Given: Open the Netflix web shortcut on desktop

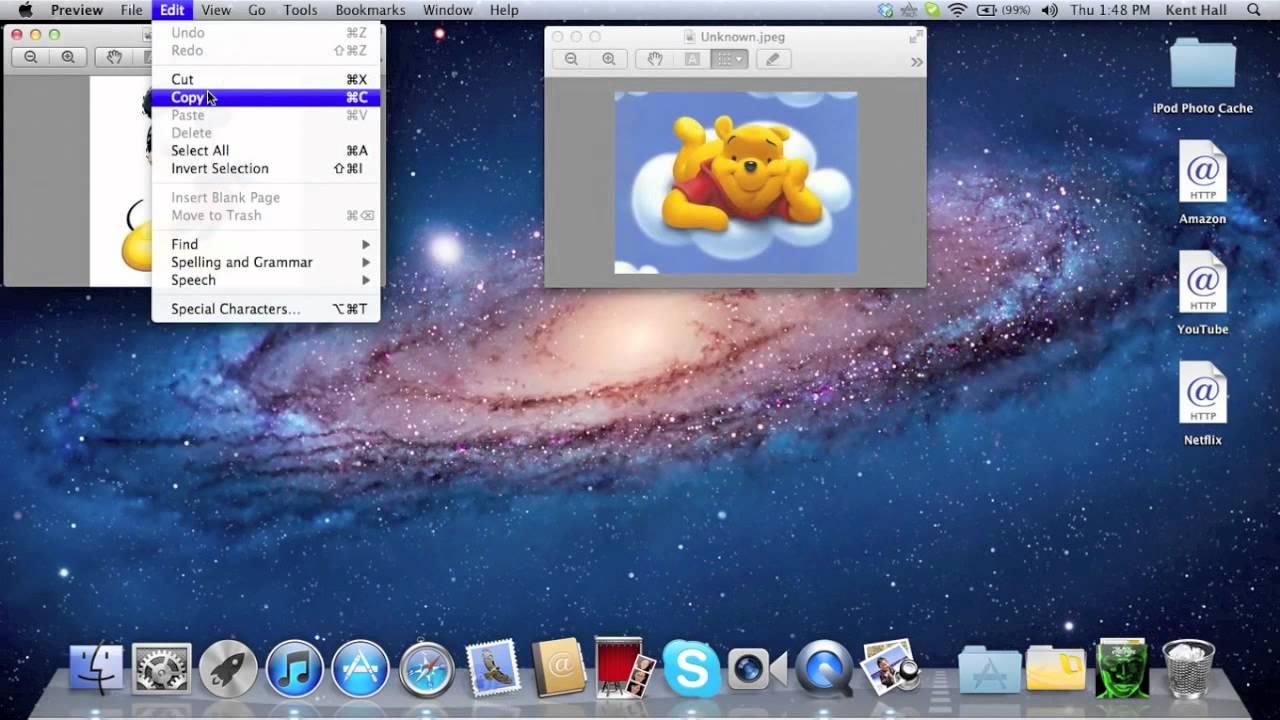Looking at the screenshot, I should (x=1202, y=404).
